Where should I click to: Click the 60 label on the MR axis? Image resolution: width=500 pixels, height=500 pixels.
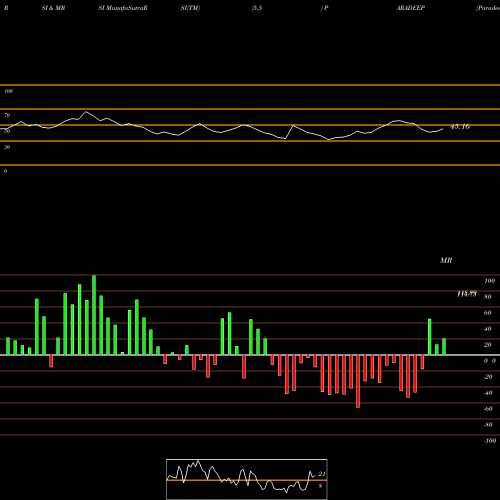coord(488,313)
